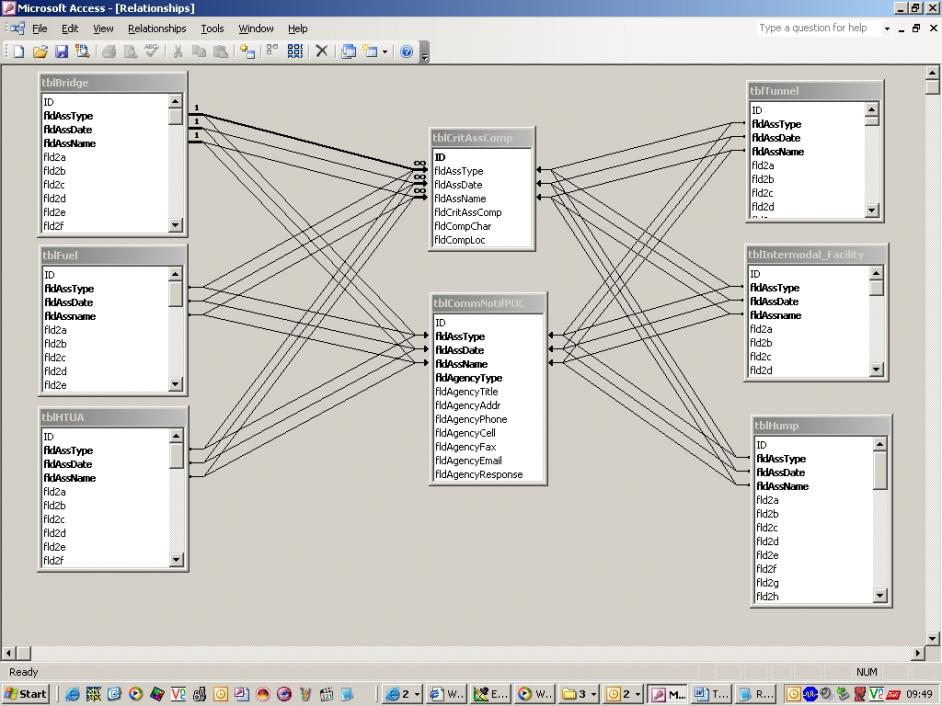Screen dimensions: 942x706
Task: Select fld2h field in tblHump
Action: click(x=767, y=596)
